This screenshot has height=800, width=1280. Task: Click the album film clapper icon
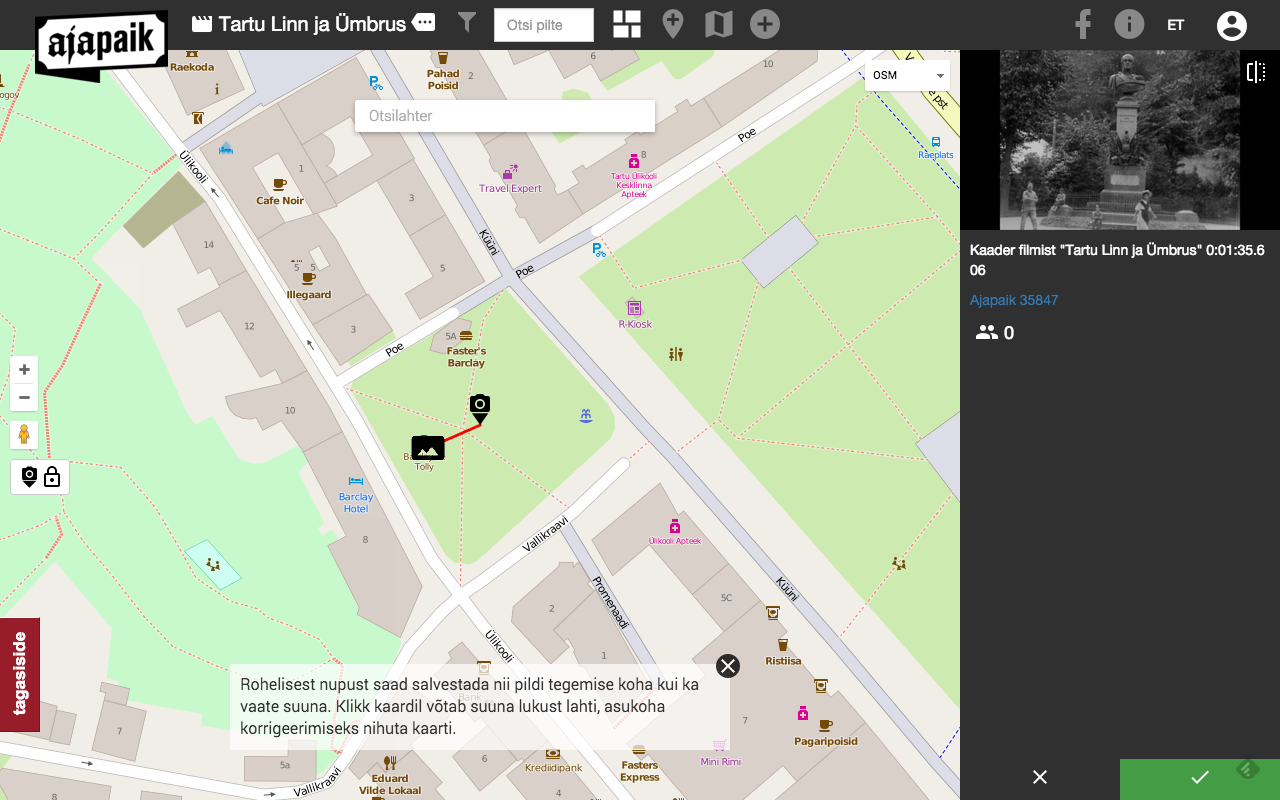point(202,24)
